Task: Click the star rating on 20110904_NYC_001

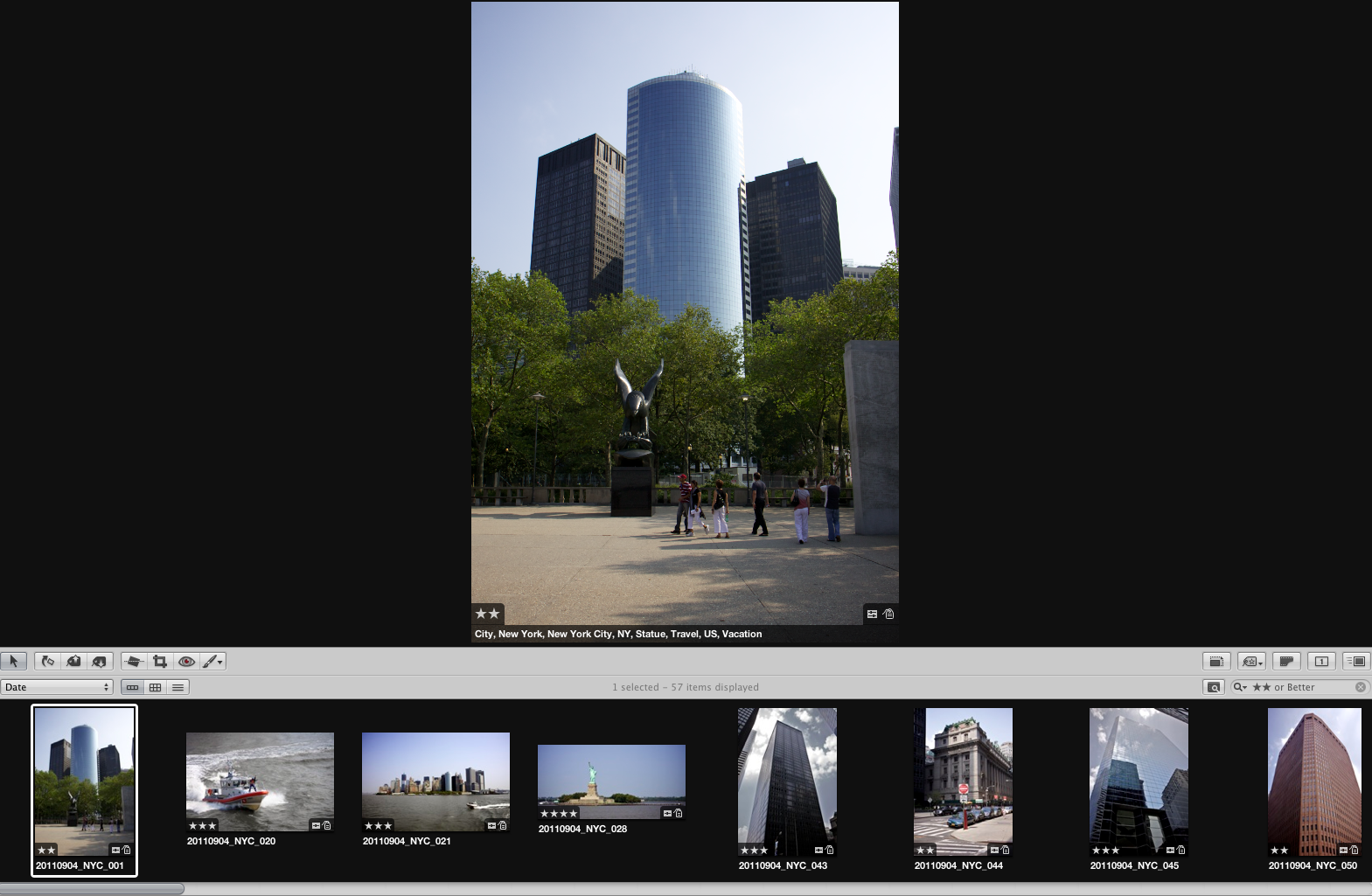Action: pyautogui.click(x=46, y=850)
